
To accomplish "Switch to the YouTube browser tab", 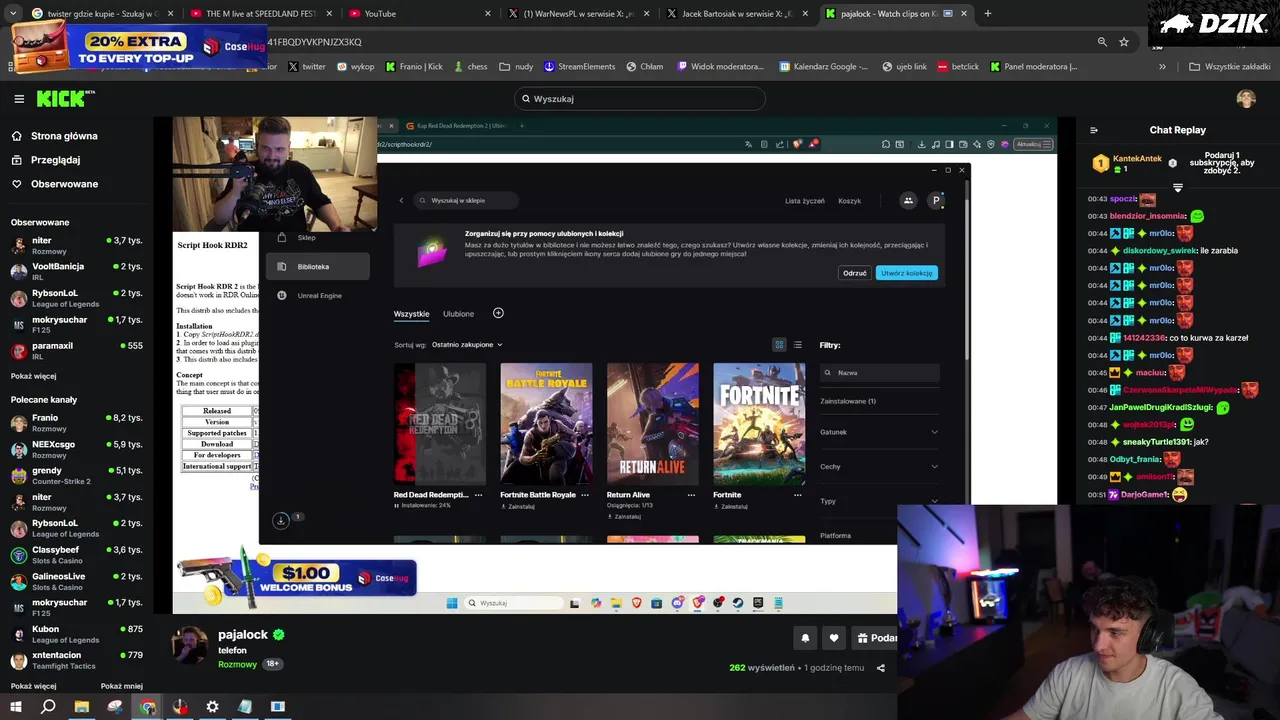I will point(420,13).
